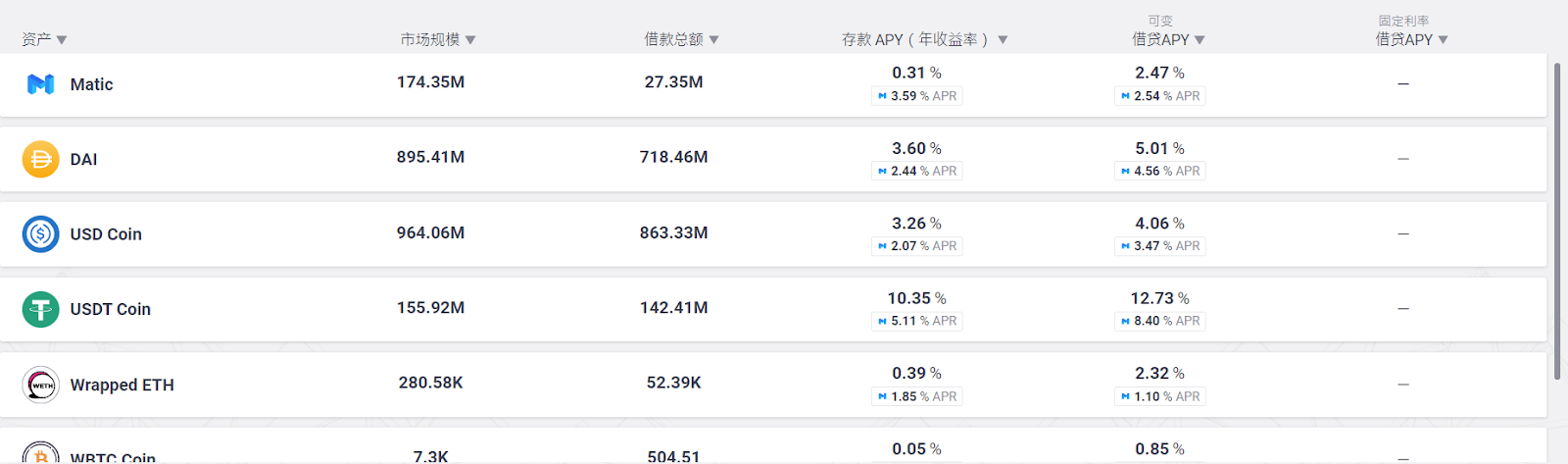Screen dimensions: 1568x464
Task: Sort by 固定利率 借贷APY column arrow
Action: [1443, 40]
